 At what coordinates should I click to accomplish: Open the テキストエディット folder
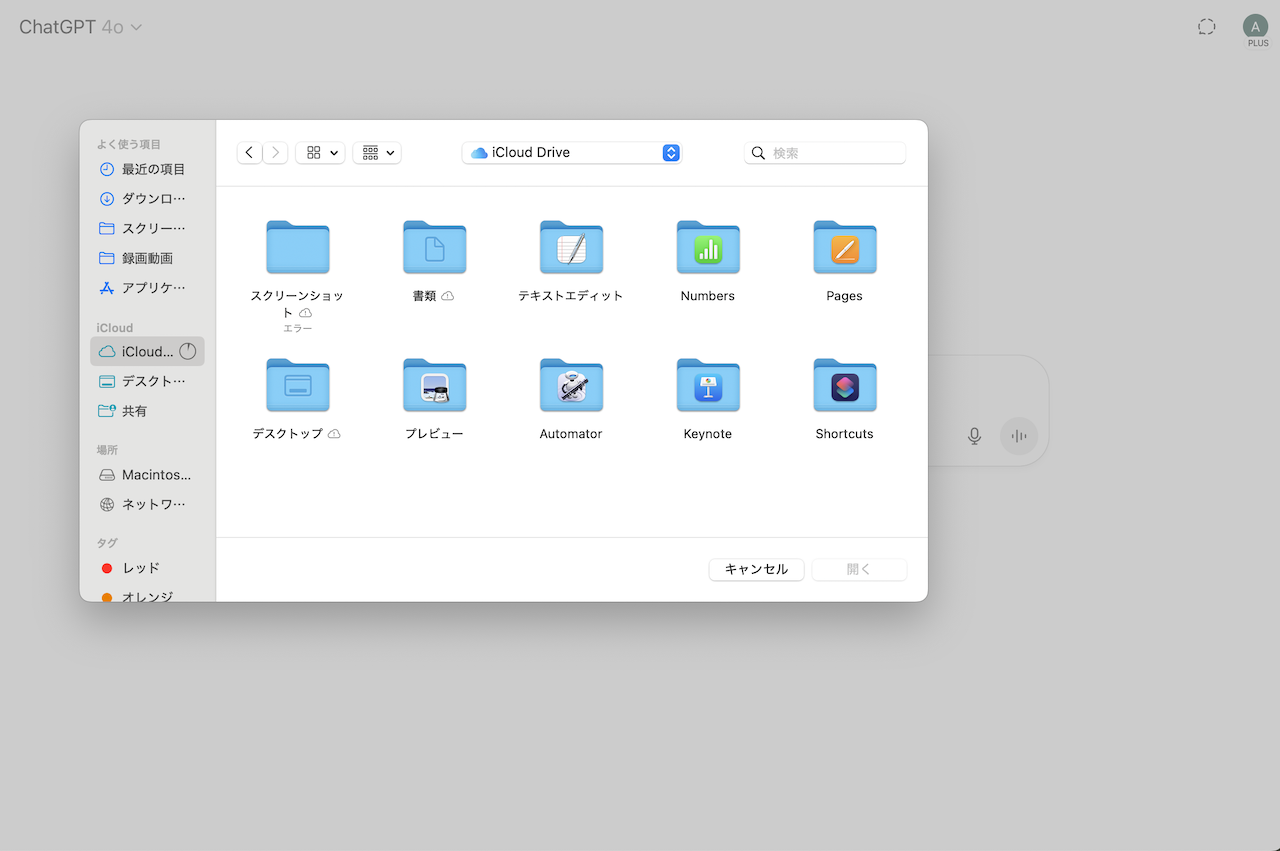571,247
